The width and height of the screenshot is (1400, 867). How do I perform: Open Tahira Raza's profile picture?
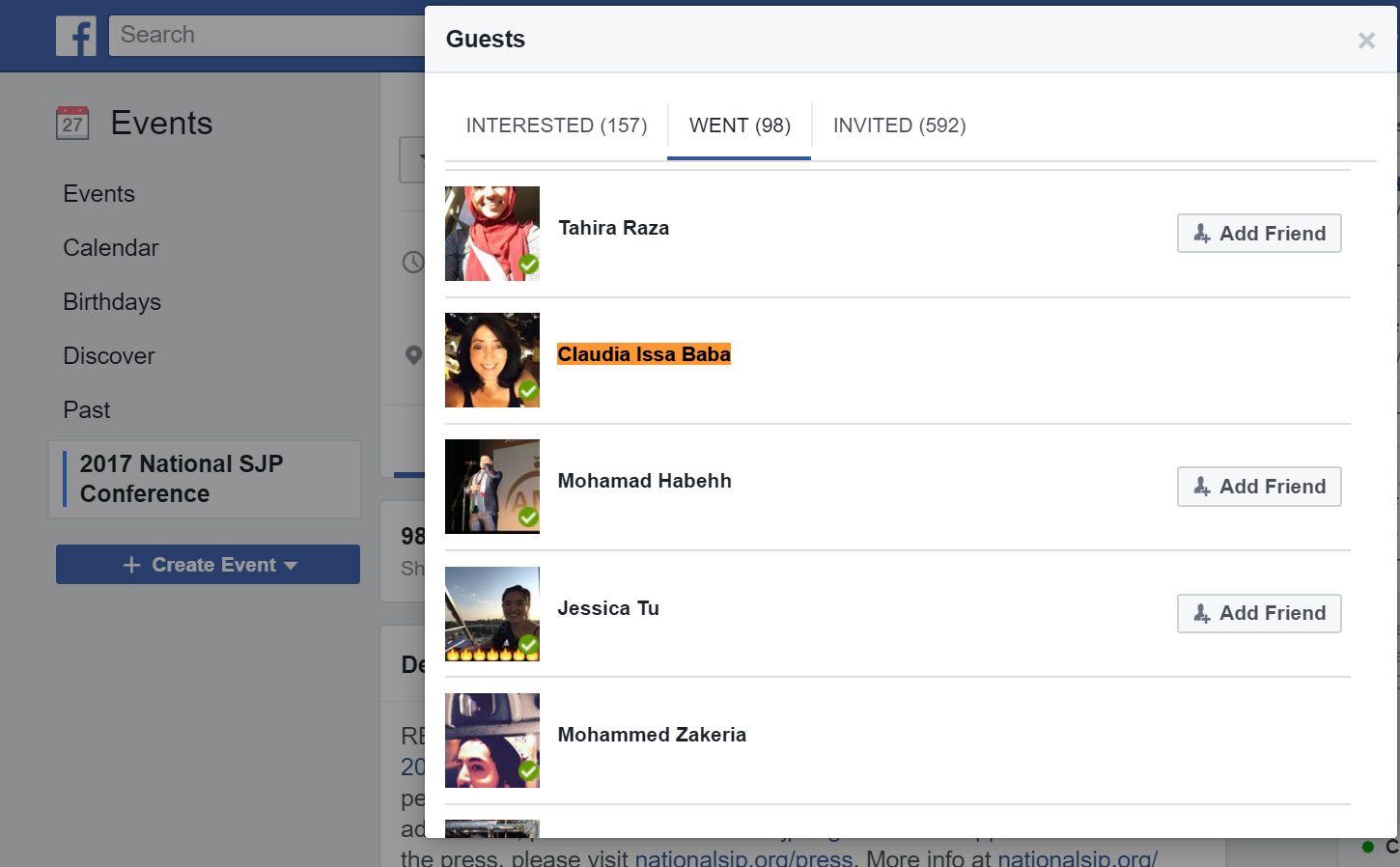(491, 234)
